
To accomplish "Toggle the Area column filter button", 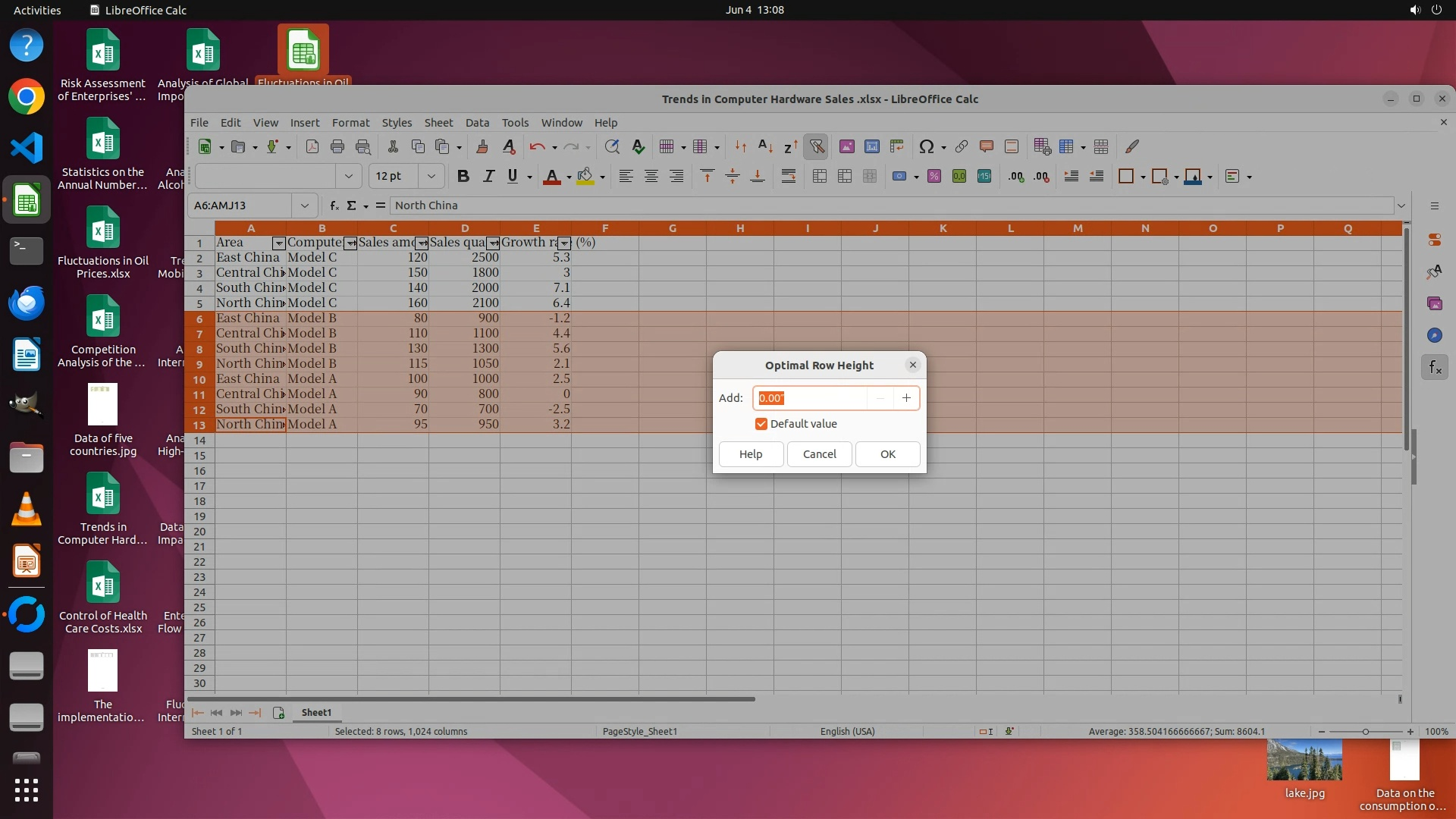I will pos(278,243).
